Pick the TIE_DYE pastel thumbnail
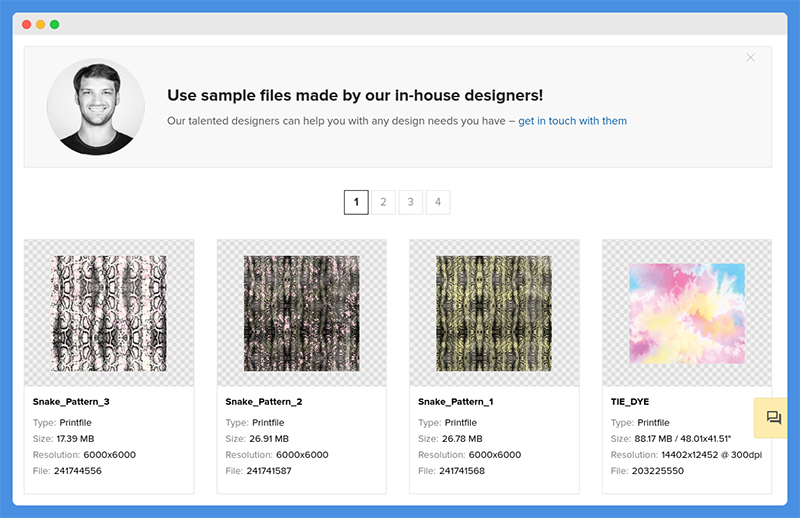The width and height of the screenshot is (800, 518). click(687, 313)
